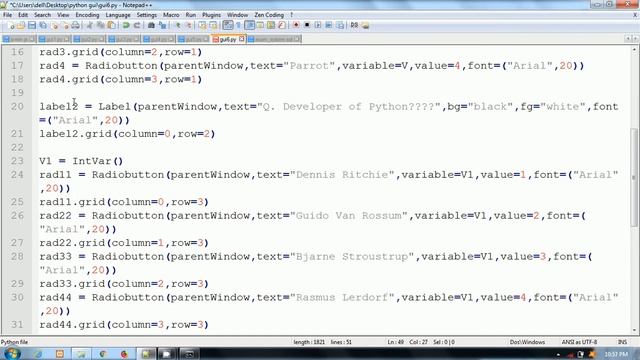
Task: Select the gui6.py document tab
Action: pos(229,39)
